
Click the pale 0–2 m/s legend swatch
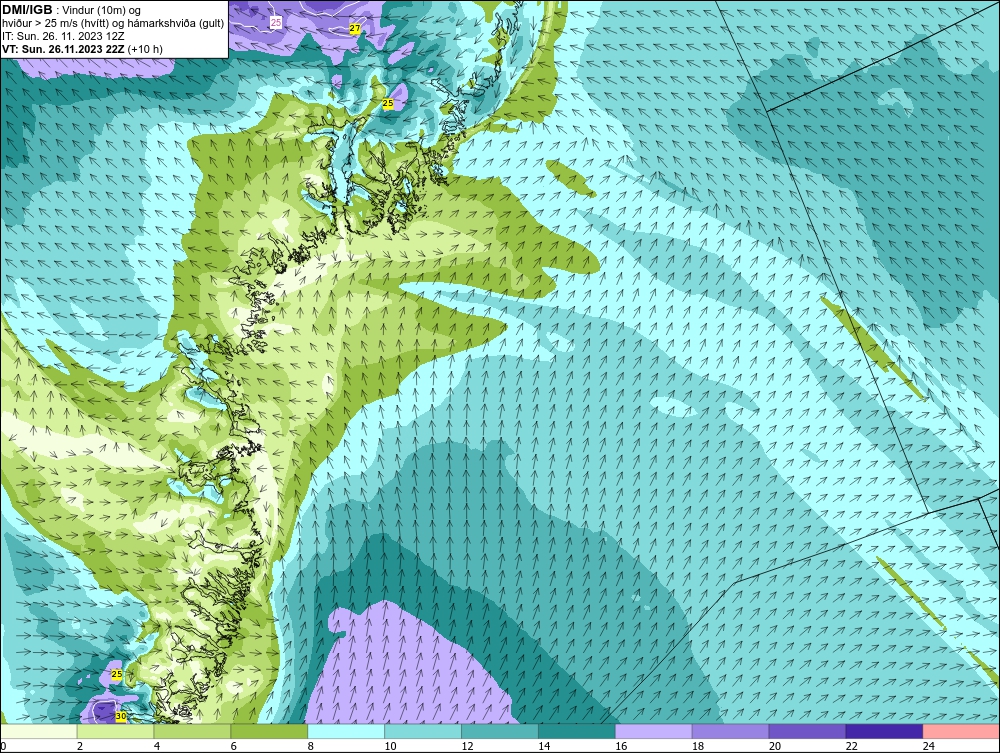[39, 731]
